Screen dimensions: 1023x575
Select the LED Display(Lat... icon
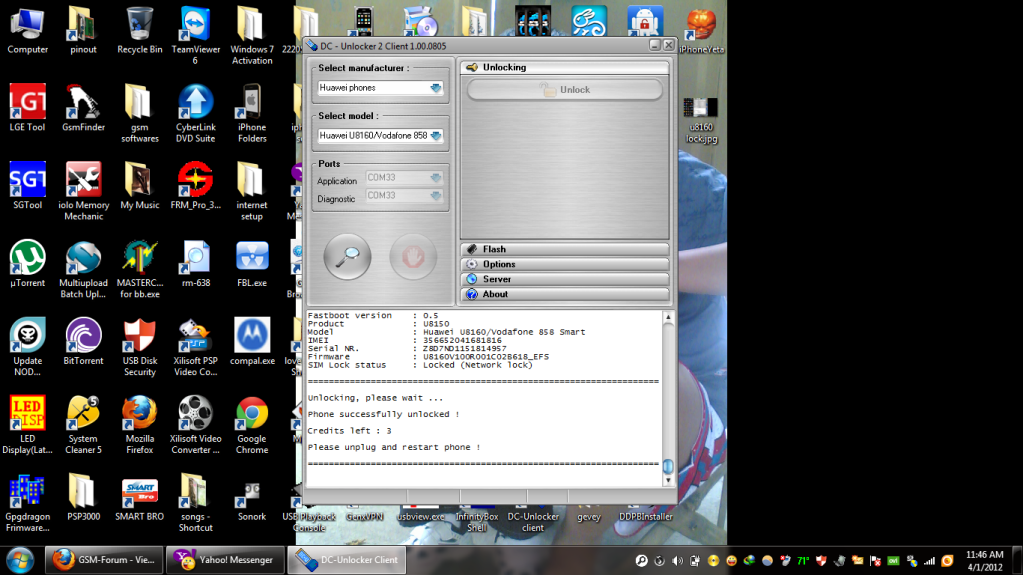[x=27, y=424]
